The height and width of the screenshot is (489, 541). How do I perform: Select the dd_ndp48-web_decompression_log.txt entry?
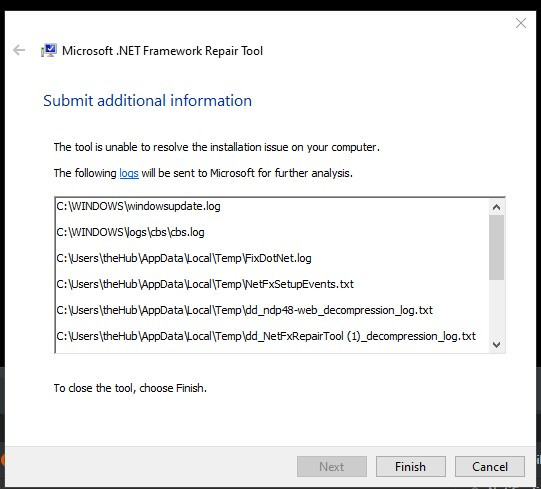[244, 310]
